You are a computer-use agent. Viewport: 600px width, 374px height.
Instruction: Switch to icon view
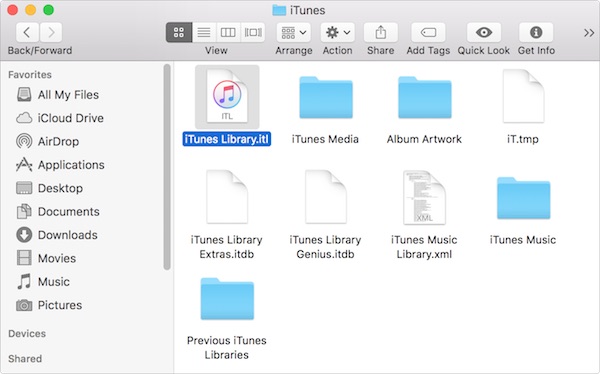coord(179,33)
